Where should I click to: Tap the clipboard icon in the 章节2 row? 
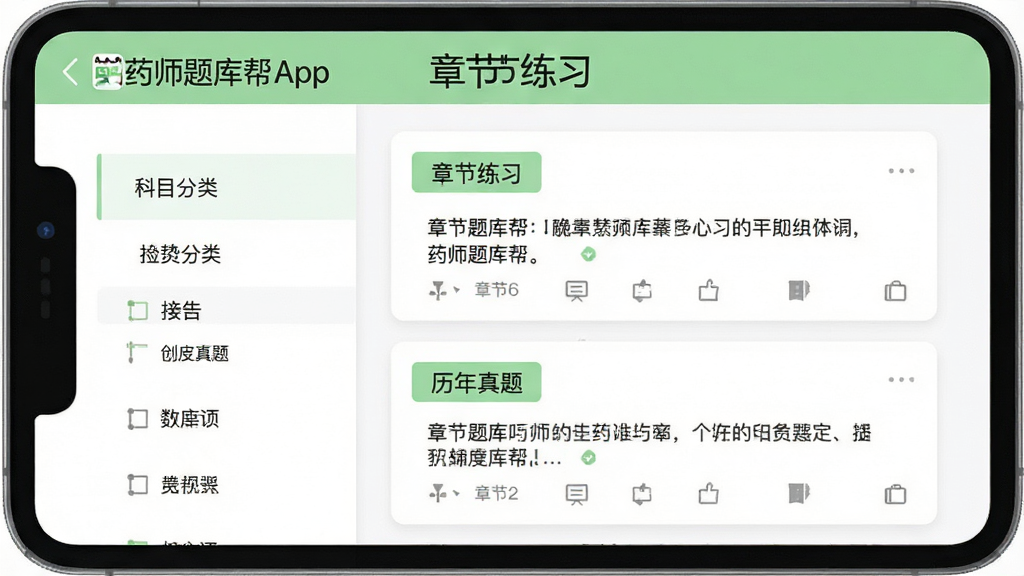[x=895, y=494]
